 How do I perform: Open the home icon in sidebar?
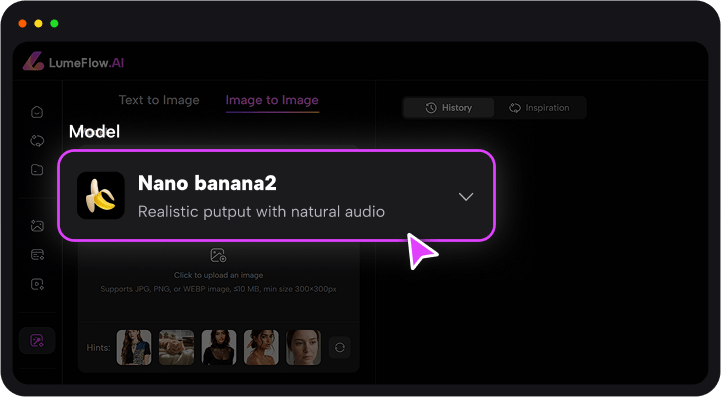[37, 112]
